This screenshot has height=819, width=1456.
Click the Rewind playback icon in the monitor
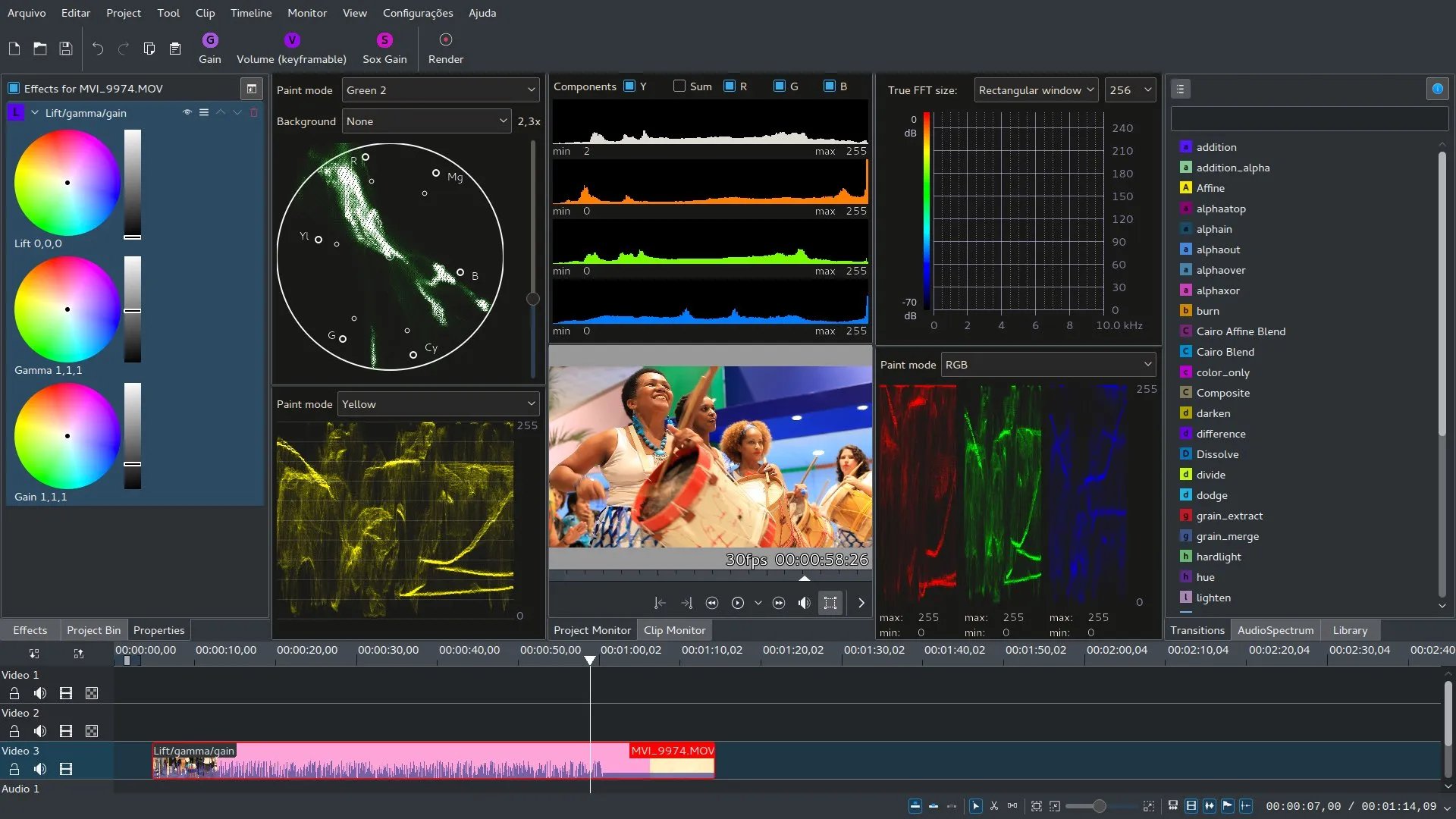click(x=712, y=603)
